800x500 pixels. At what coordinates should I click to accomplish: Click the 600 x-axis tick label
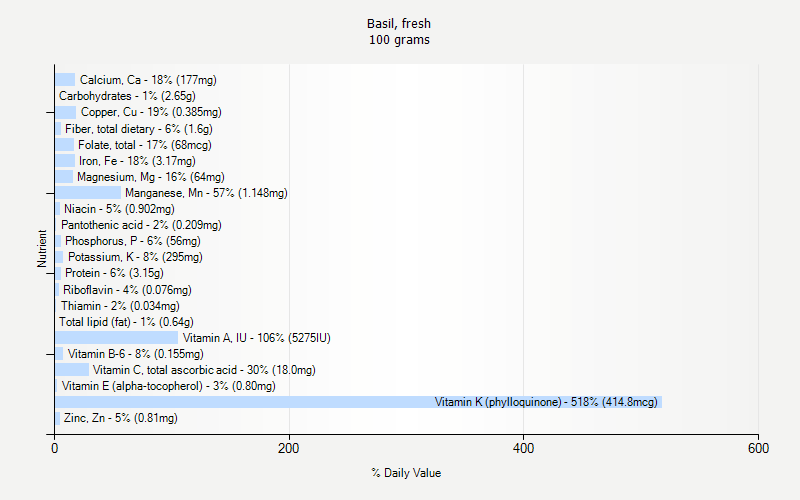[x=758, y=448]
